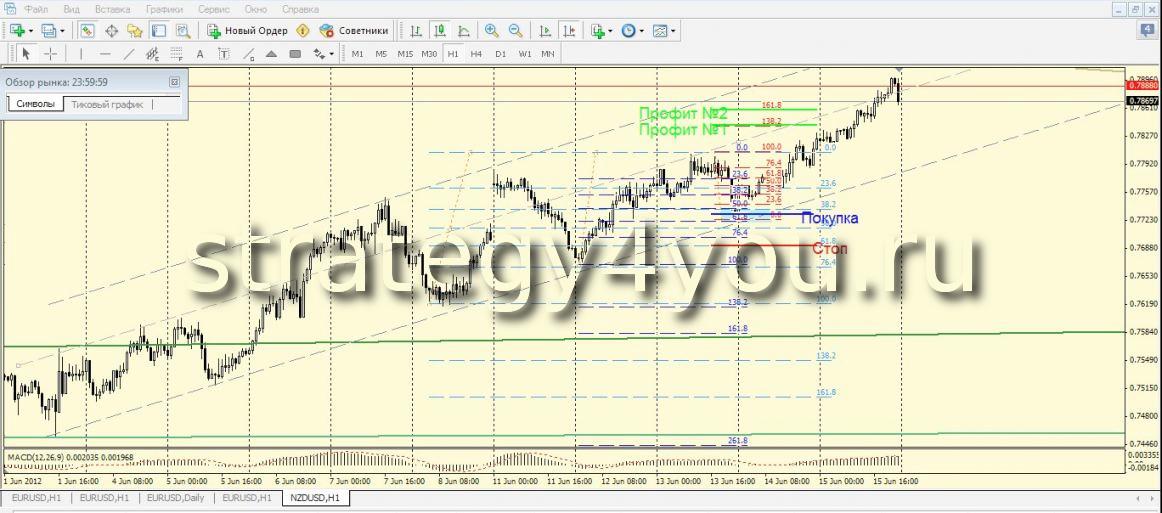Toggle the bar chart display mode
Viewport: 1162px width, 513px height.
[x=416, y=31]
